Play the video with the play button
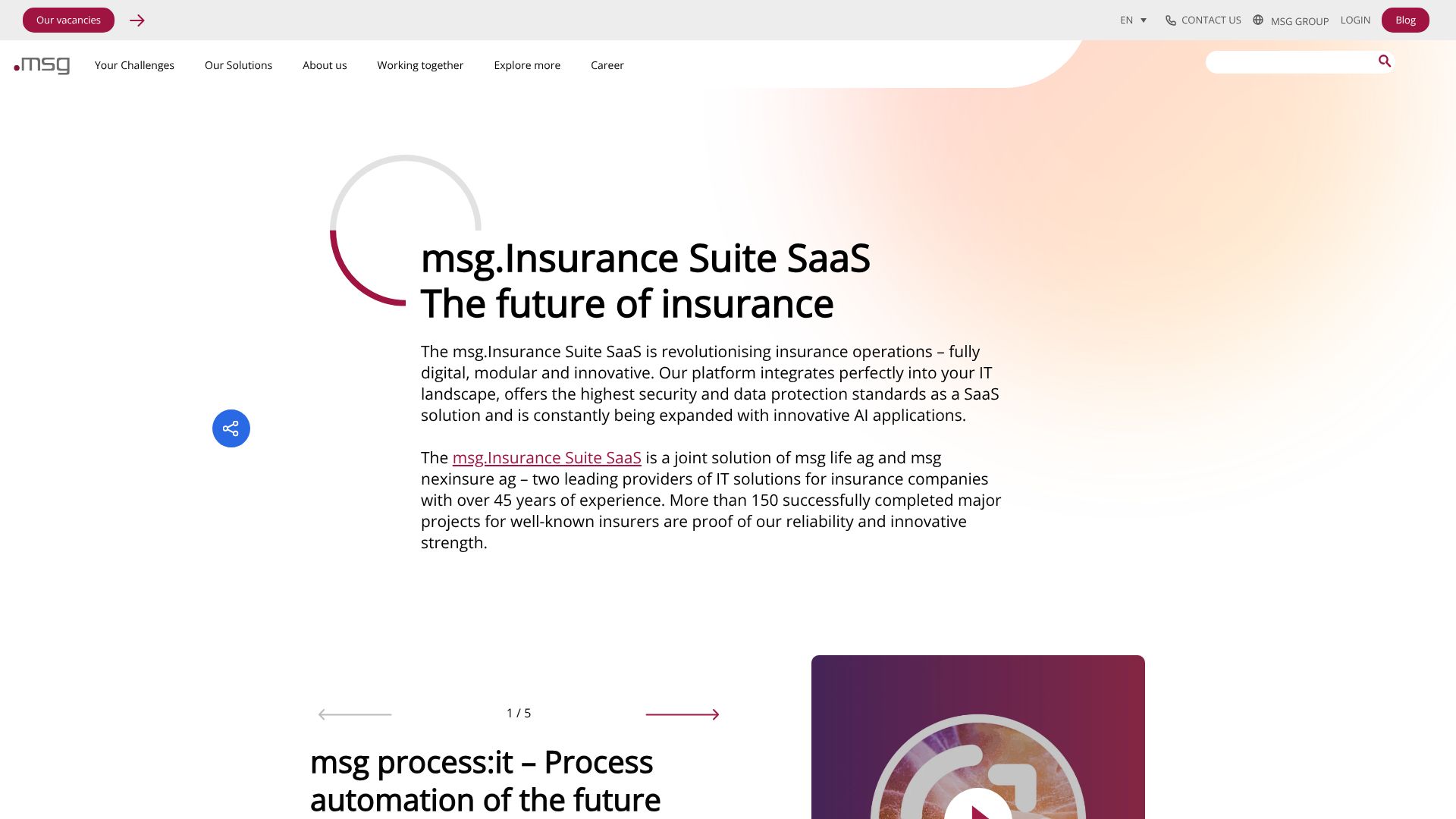This screenshot has width=1456, height=819. click(977, 808)
